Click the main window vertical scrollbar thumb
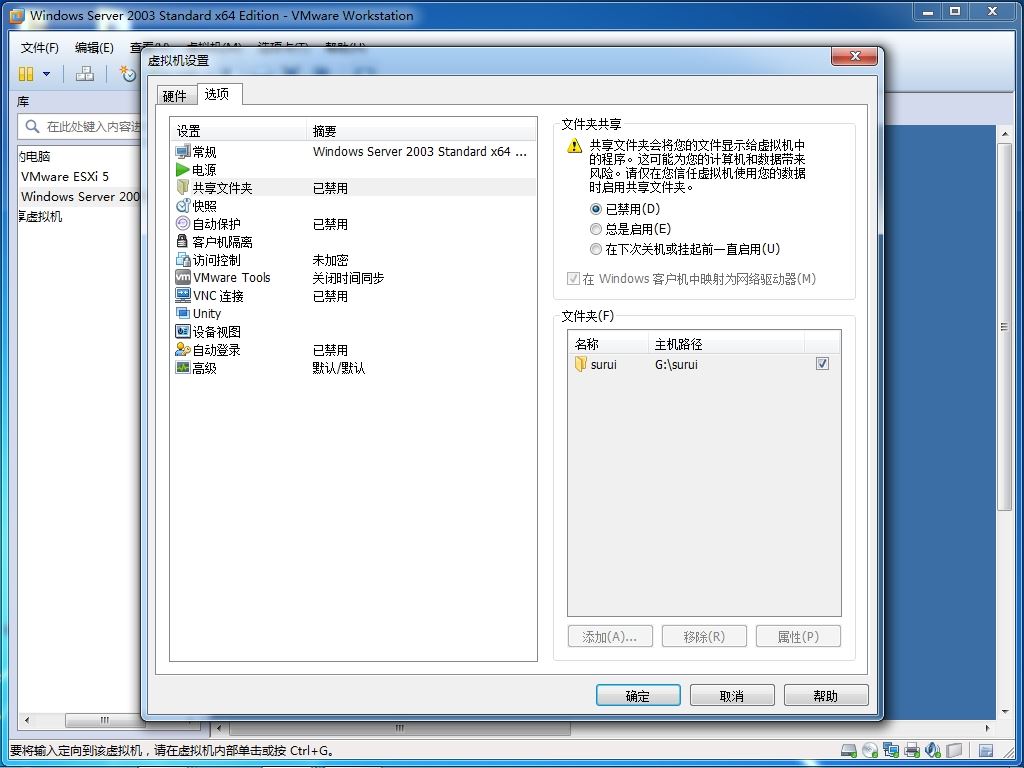 (x=1004, y=327)
